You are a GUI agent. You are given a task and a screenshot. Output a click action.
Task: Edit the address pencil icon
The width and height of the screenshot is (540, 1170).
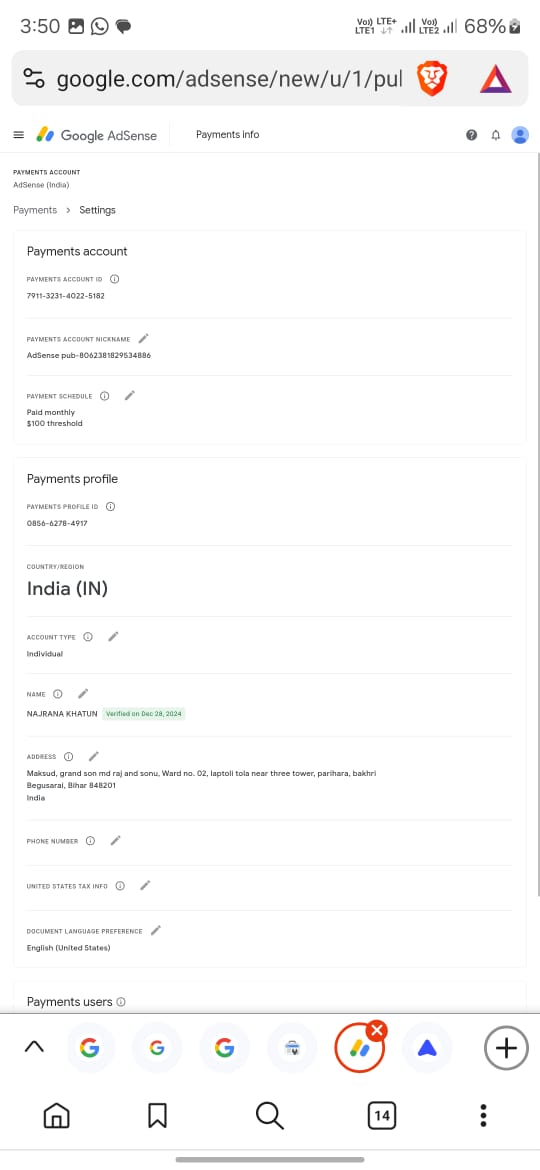[93, 756]
